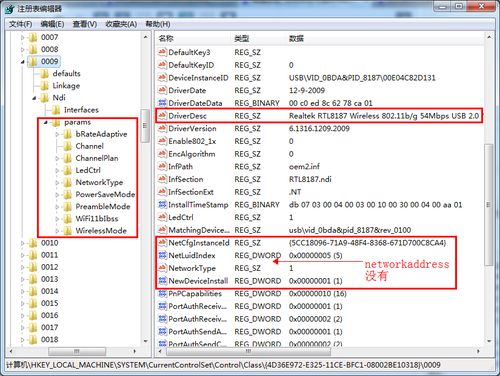Click the params folder icon
500x376 pixels.
tap(56, 122)
